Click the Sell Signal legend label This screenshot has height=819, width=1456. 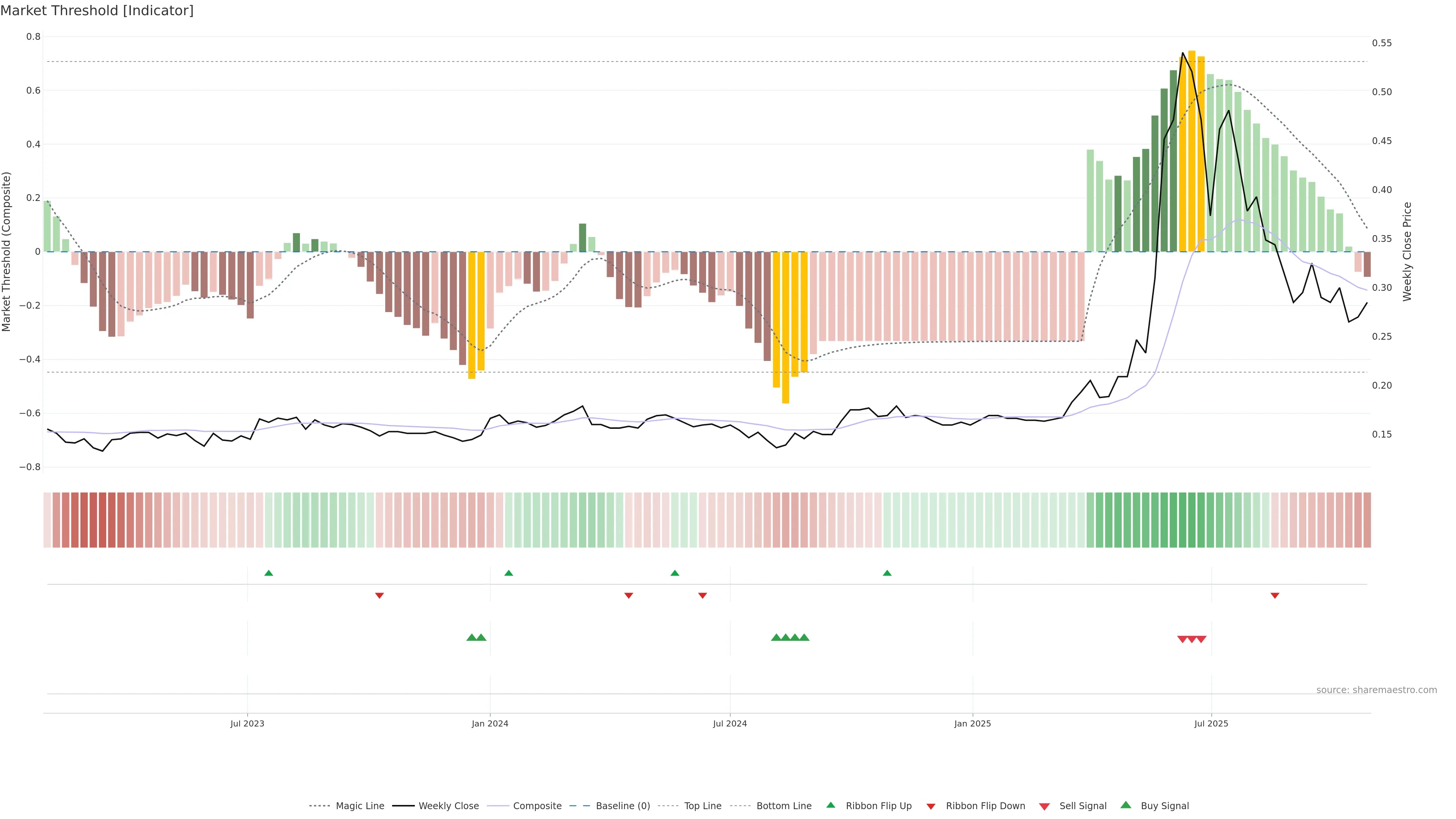click(1083, 806)
